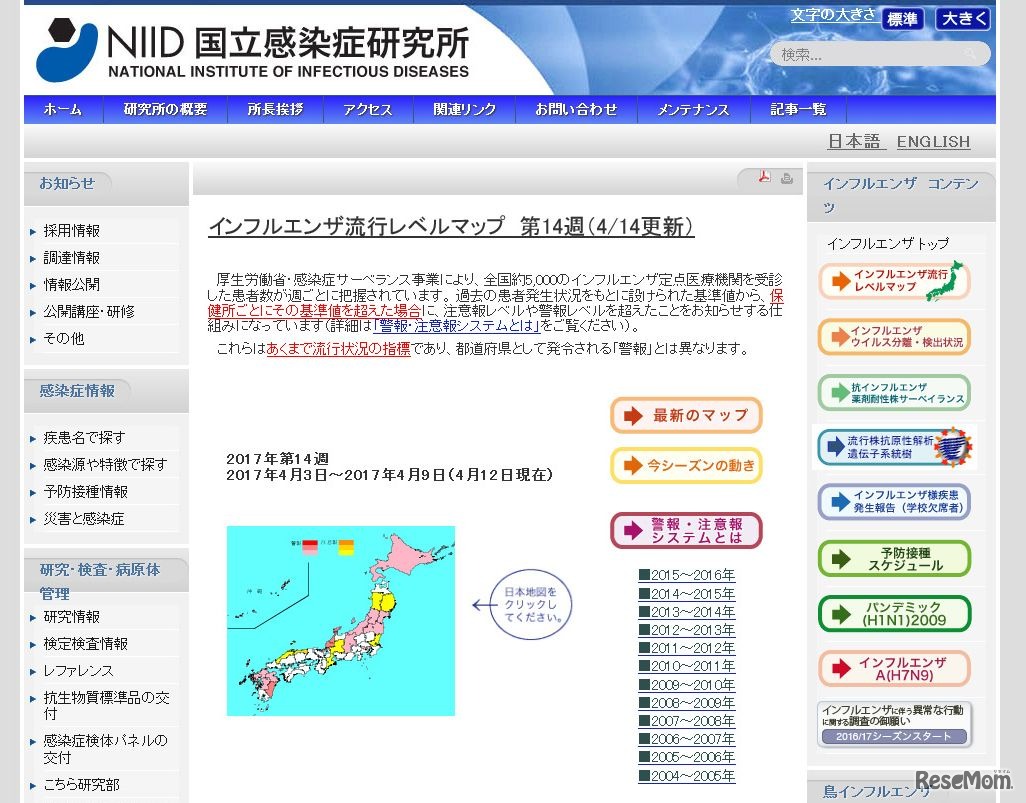Screen dimensions: 1026x803
Task: Set text size to 標準
Action: (x=903, y=19)
